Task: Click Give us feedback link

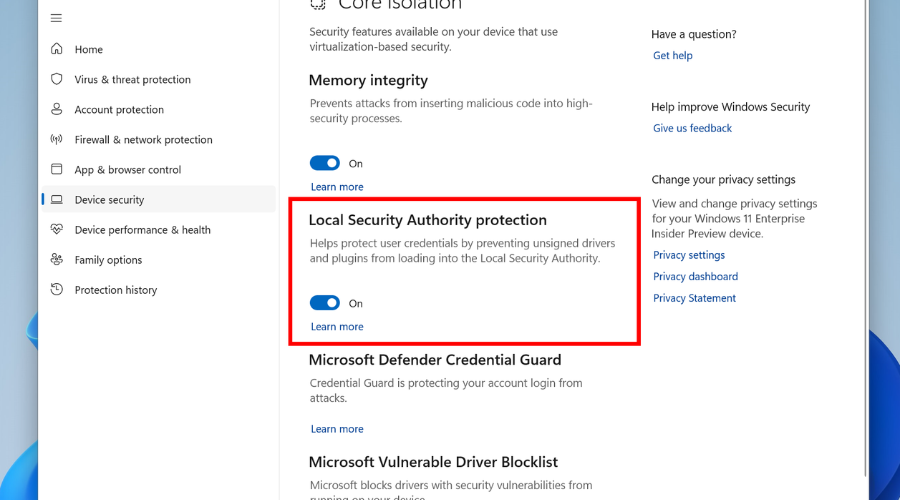Action: pos(692,128)
